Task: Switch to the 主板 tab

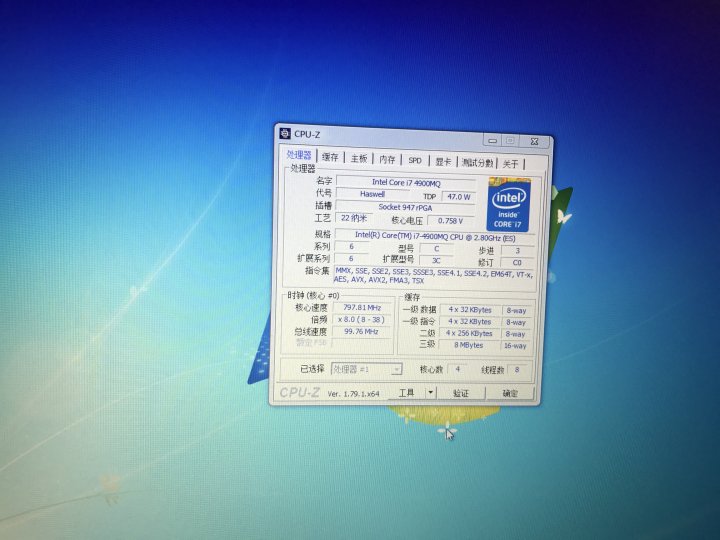Action: (359, 158)
